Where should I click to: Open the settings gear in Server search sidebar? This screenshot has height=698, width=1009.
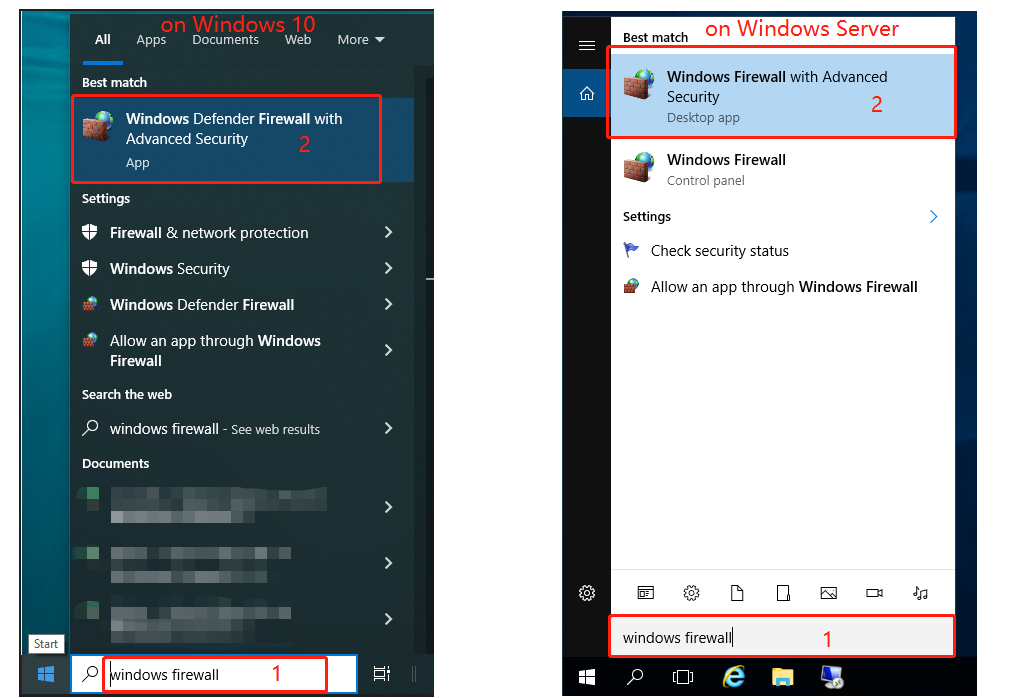[x=587, y=593]
